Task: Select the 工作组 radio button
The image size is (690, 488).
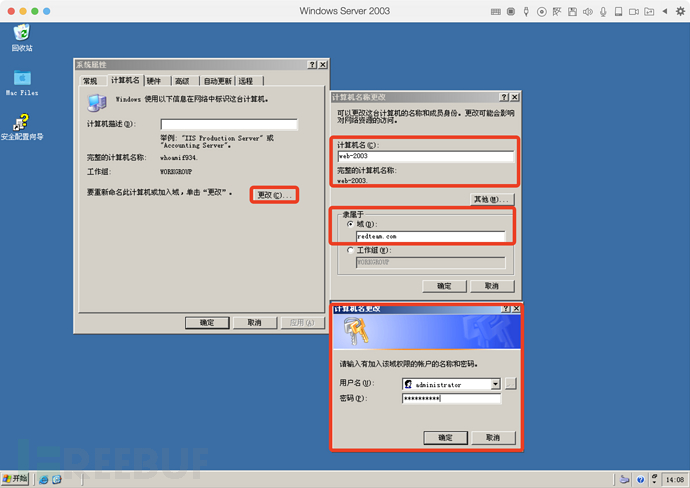Action: pyautogui.click(x=350, y=250)
